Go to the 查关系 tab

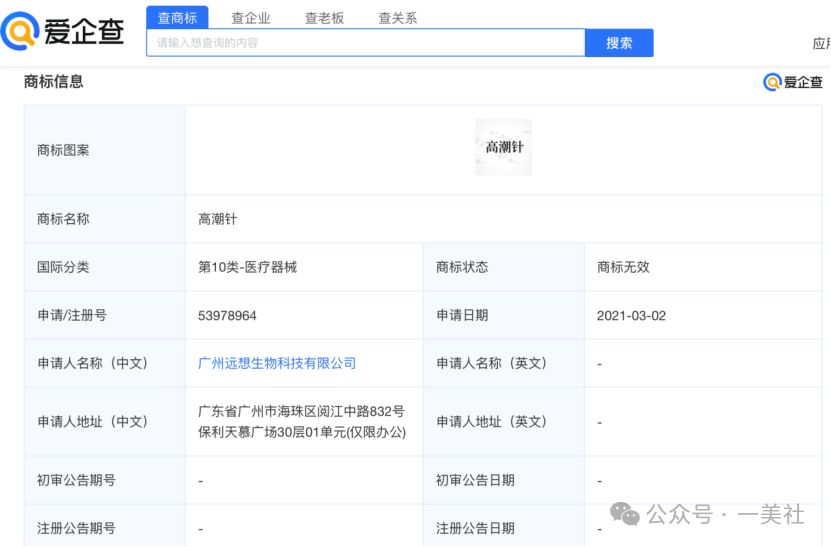(397, 18)
